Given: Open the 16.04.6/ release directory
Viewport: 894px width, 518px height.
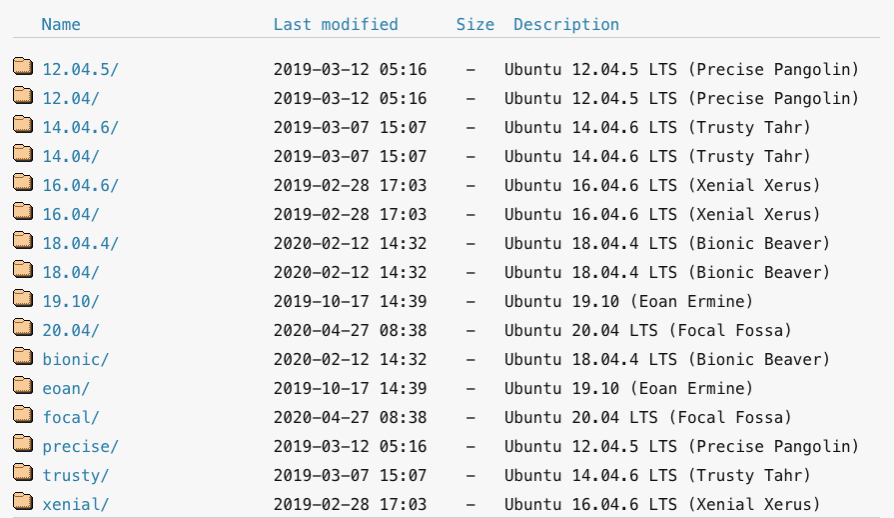Looking at the screenshot, I should click(x=80, y=185).
